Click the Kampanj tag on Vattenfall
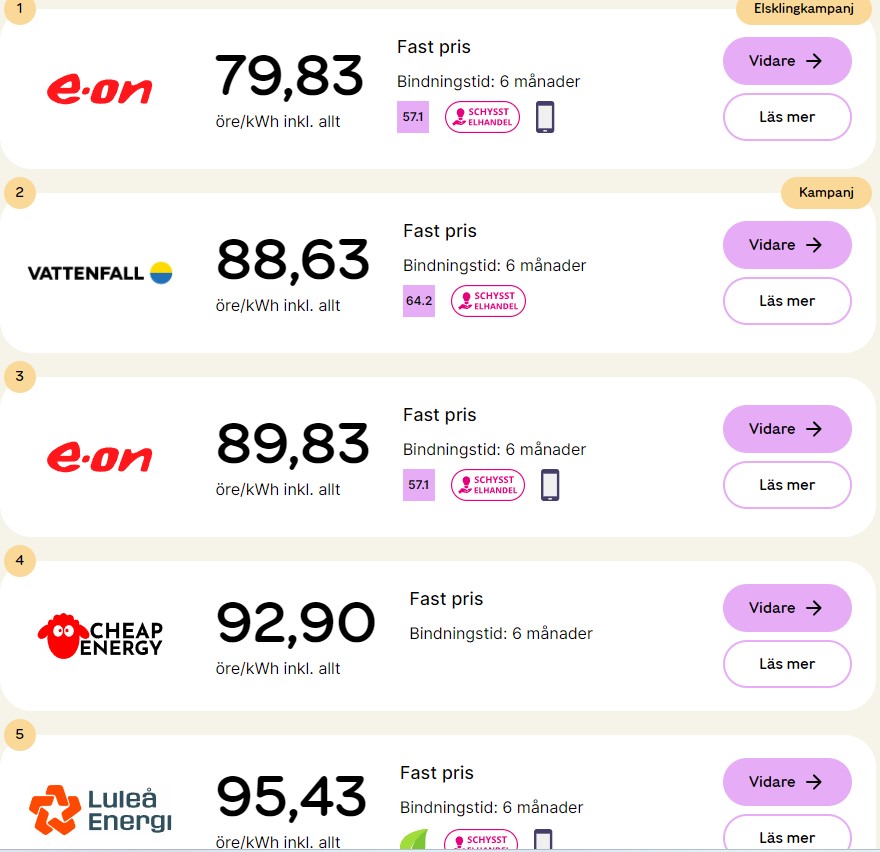The width and height of the screenshot is (880, 852). pyautogui.click(x=826, y=193)
